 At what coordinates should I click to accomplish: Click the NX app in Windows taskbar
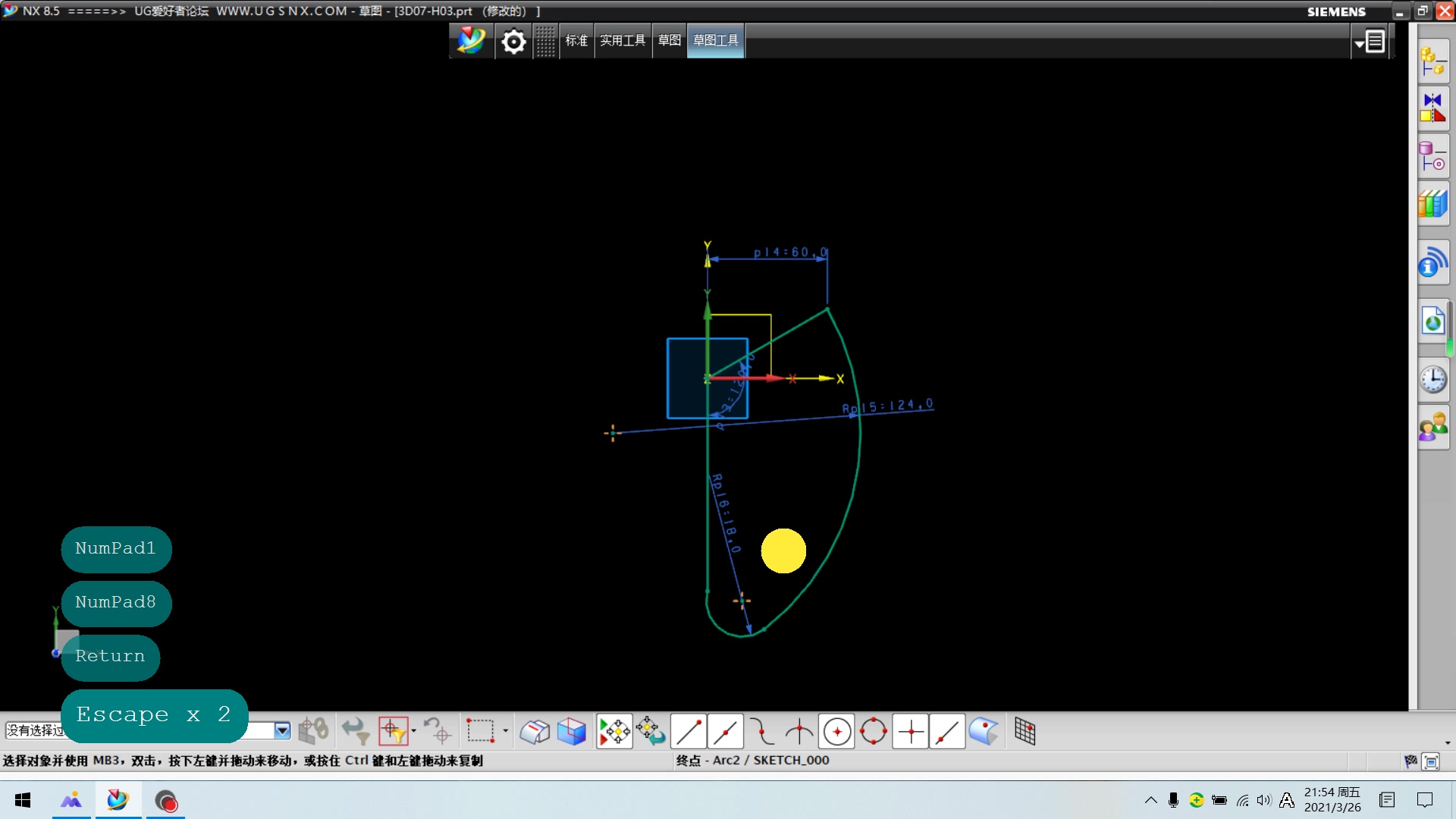pos(118,801)
